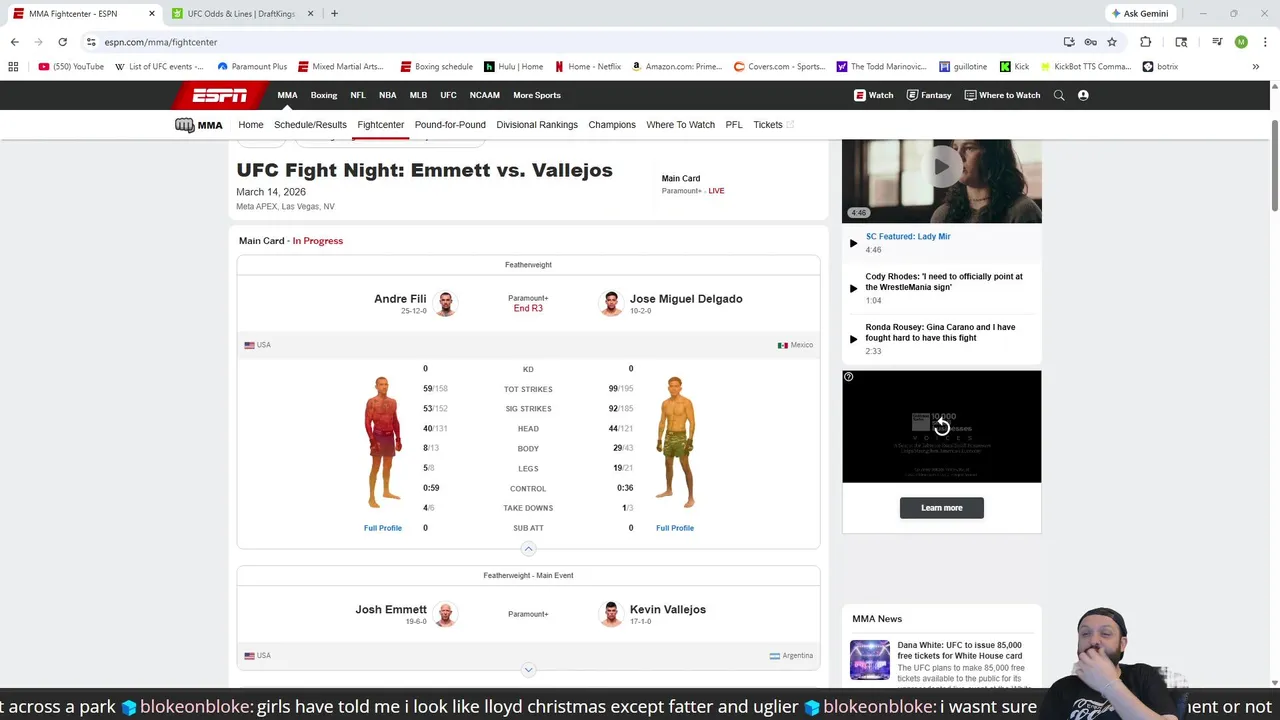The width and height of the screenshot is (1280, 720).
Task: Open Where to Watch in top bar
Action: 1002,95
